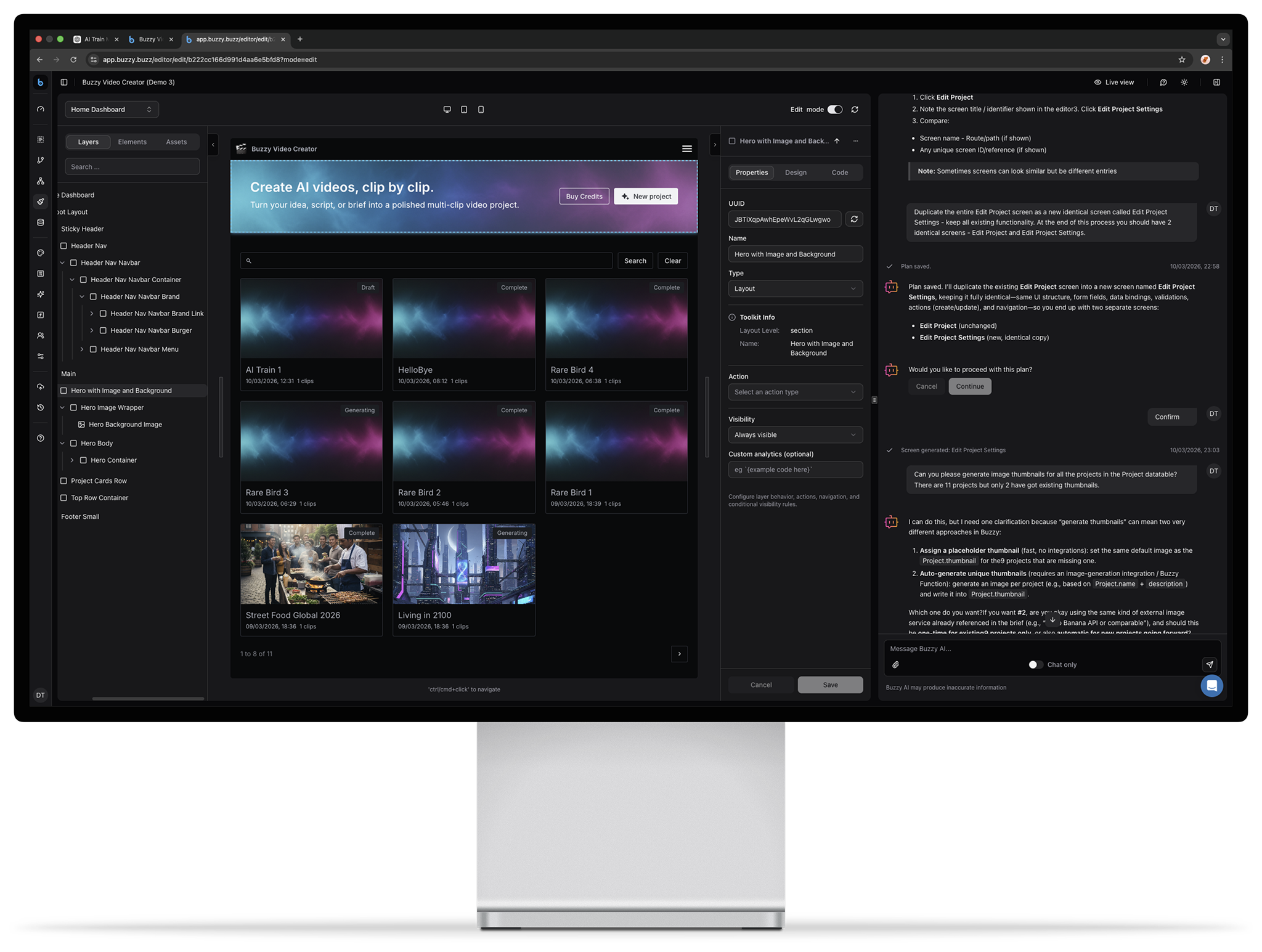This screenshot has width=1262, height=952.
Task: Switch to mobile phone viewport icon
Action: (x=481, y=110)
